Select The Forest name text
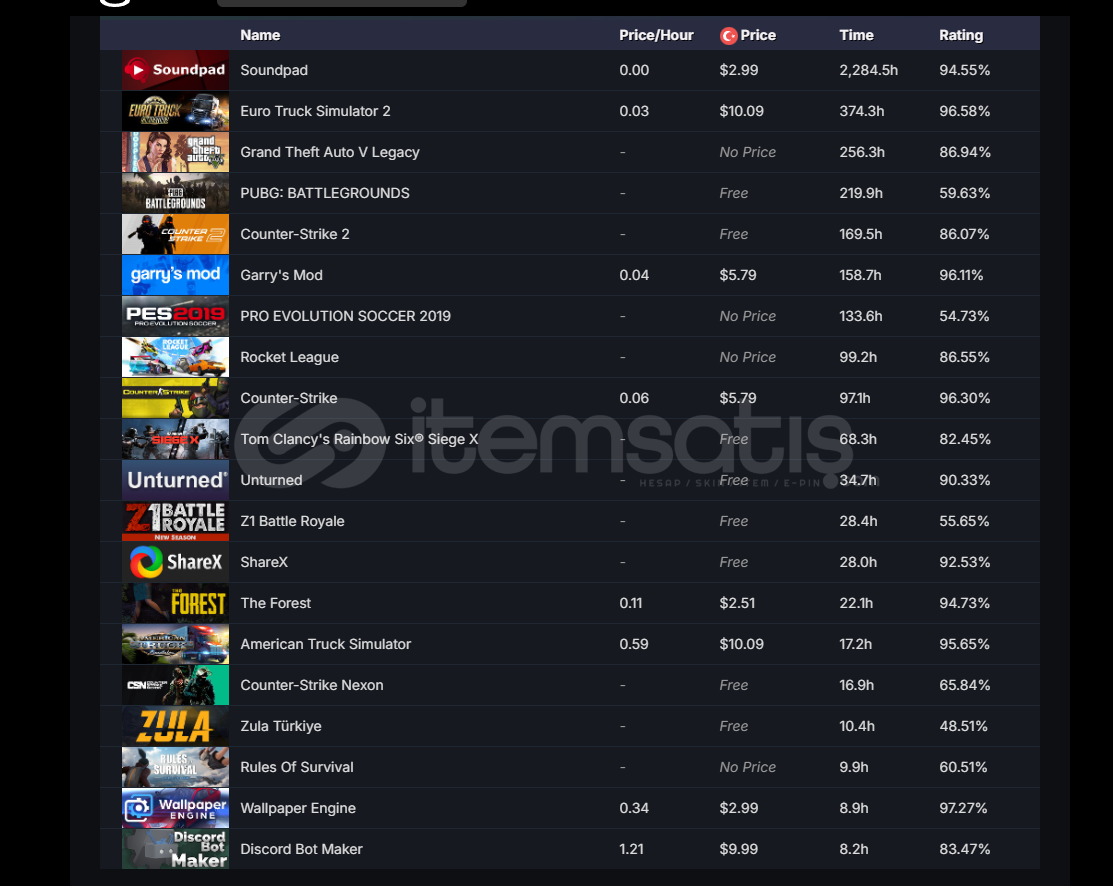 click(x=275, y=603)
